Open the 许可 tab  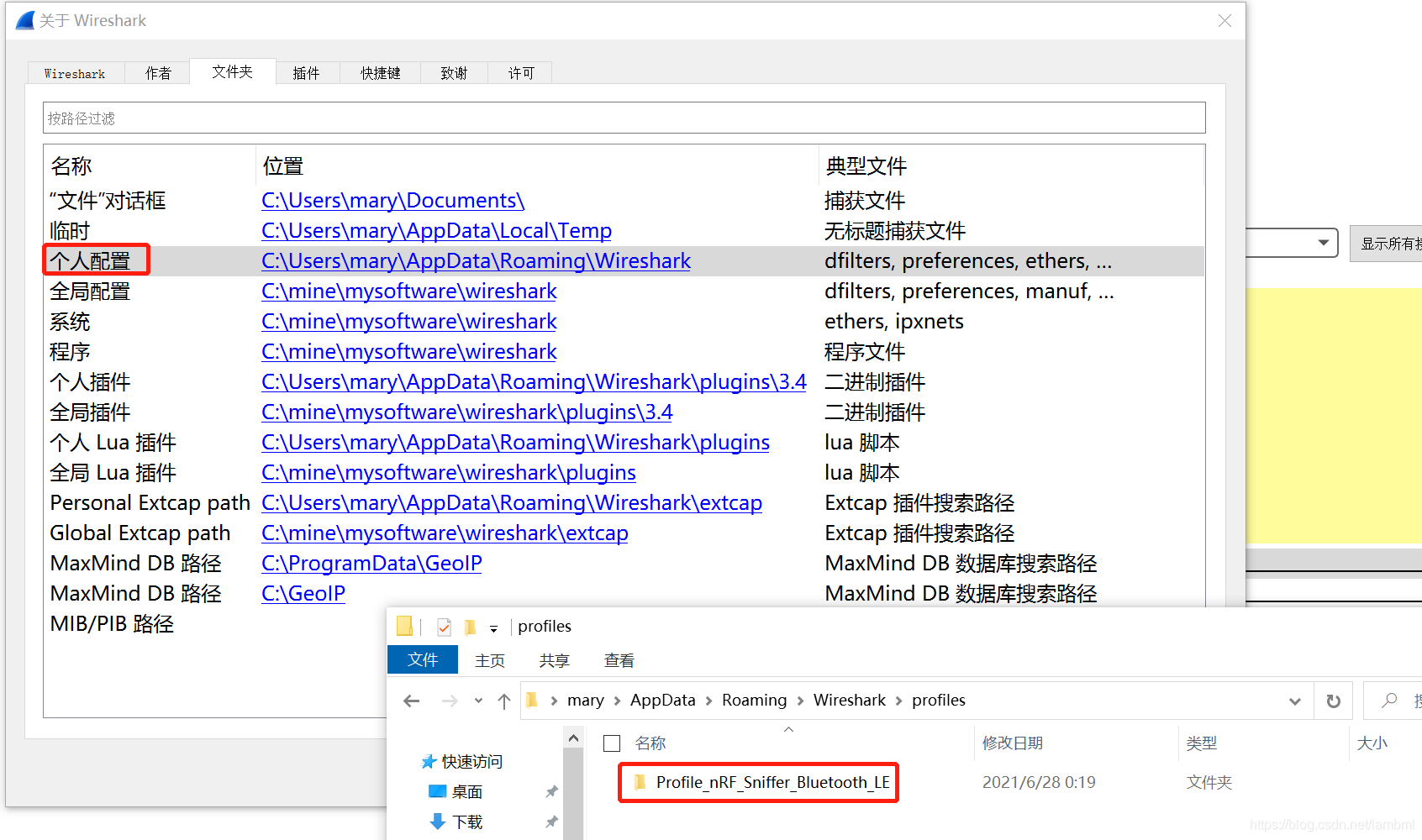coord(521,73)
